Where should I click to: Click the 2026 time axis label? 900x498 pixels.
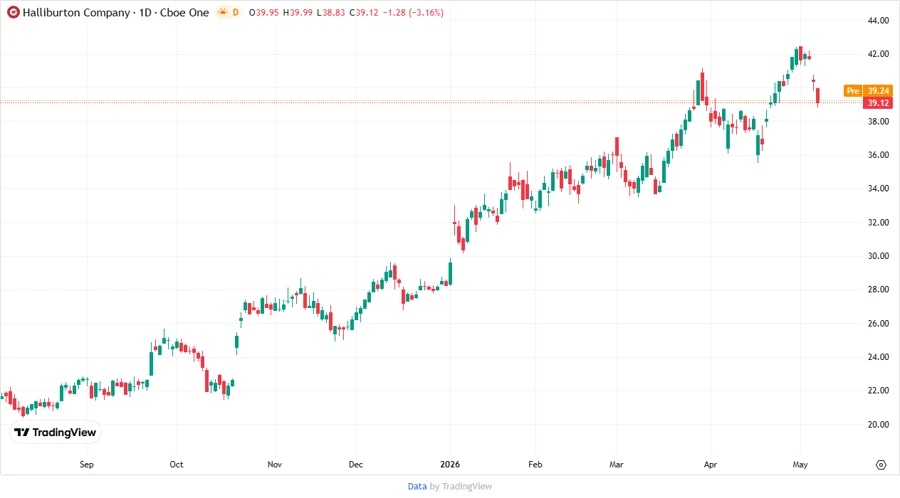450,464
